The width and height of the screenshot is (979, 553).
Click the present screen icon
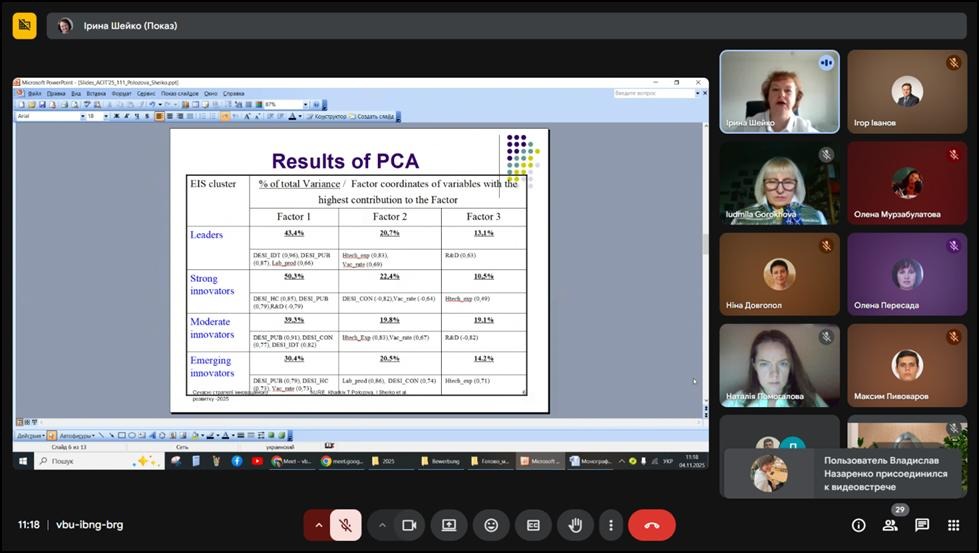(449, 525)
